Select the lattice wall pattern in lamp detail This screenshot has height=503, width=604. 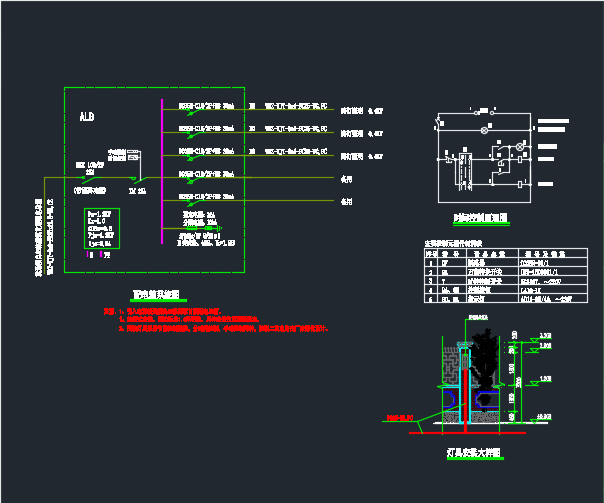(x=451, y=366)
